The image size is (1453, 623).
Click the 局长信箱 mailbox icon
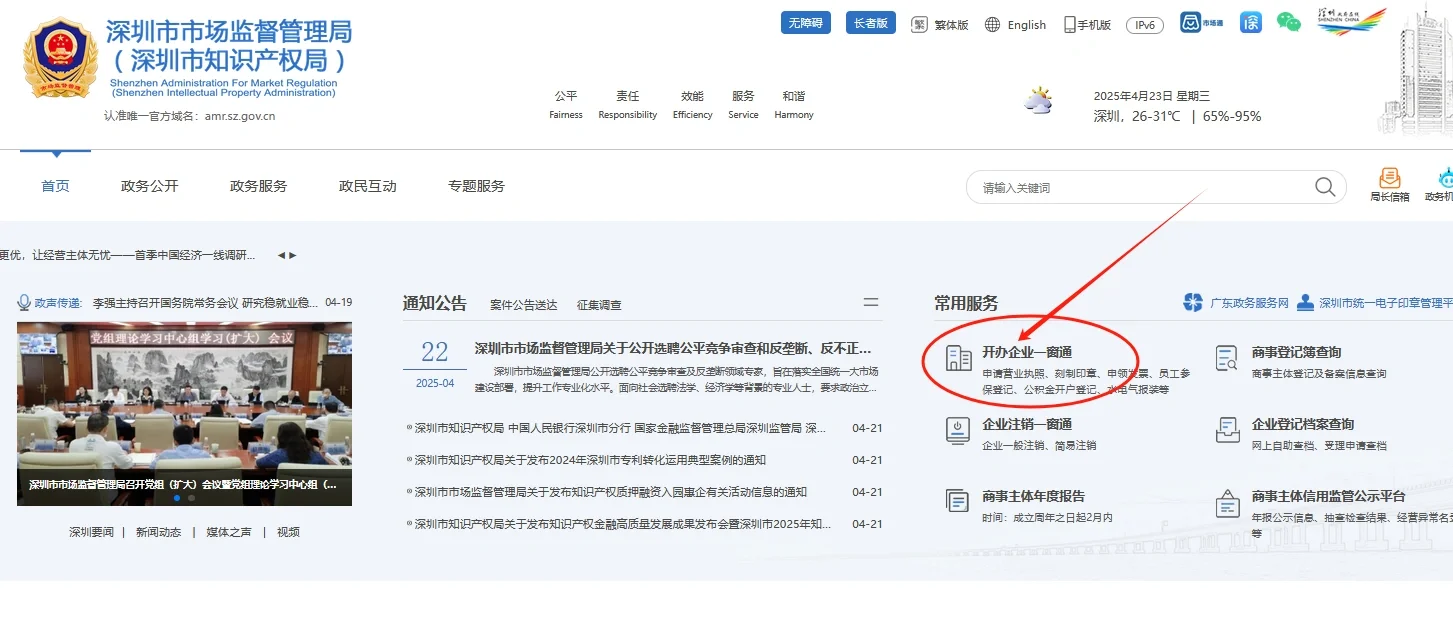tap(1391, 180)
